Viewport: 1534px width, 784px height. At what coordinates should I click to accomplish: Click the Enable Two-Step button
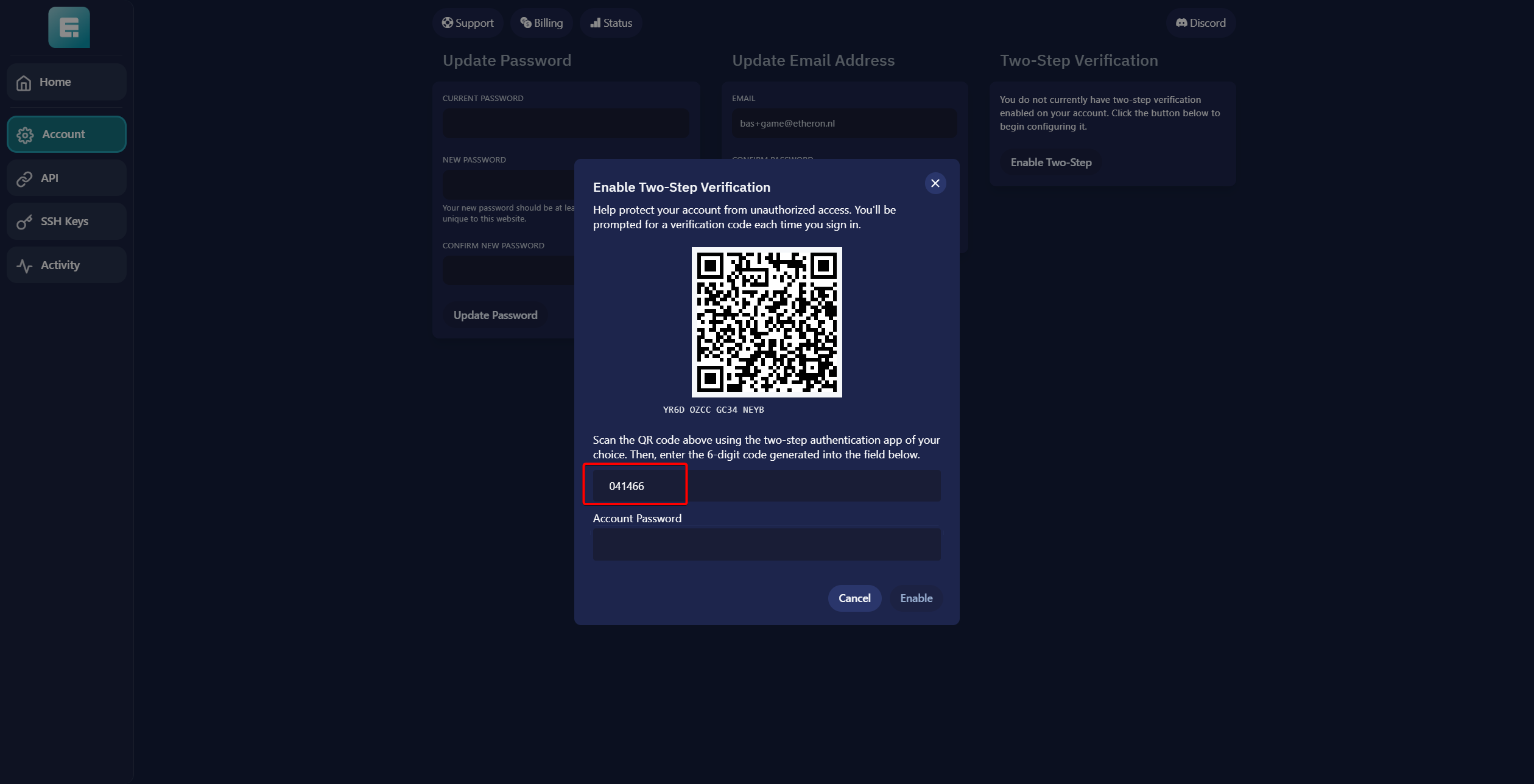point(1050,163)
